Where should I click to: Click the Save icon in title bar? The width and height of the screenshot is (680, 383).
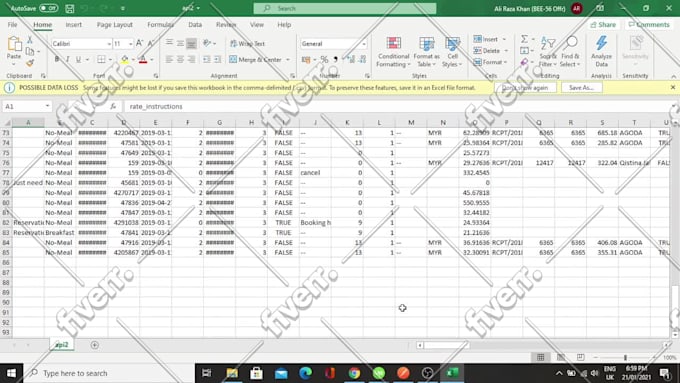point(69,8)
